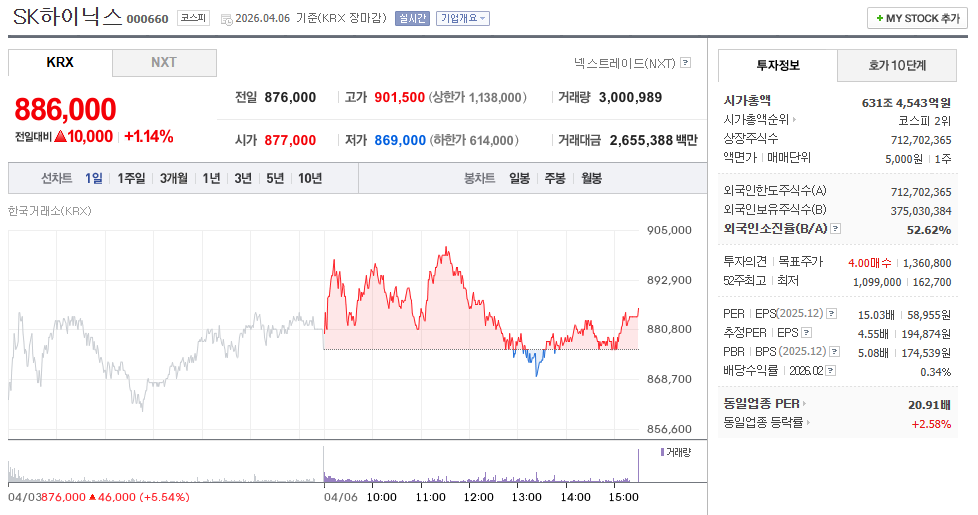Select 10년 line chart period
This screenshot has width=978, height=515.
310,178
